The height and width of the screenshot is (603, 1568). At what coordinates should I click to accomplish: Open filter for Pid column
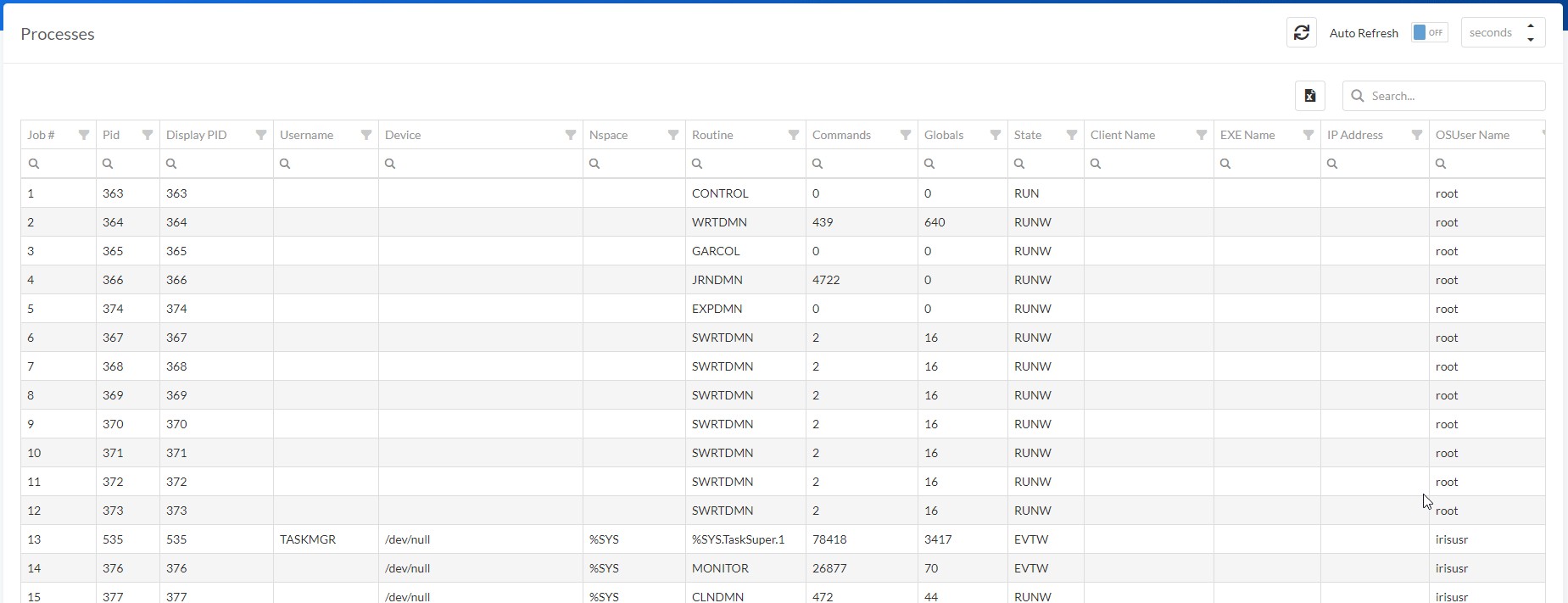tap(148, 135)
